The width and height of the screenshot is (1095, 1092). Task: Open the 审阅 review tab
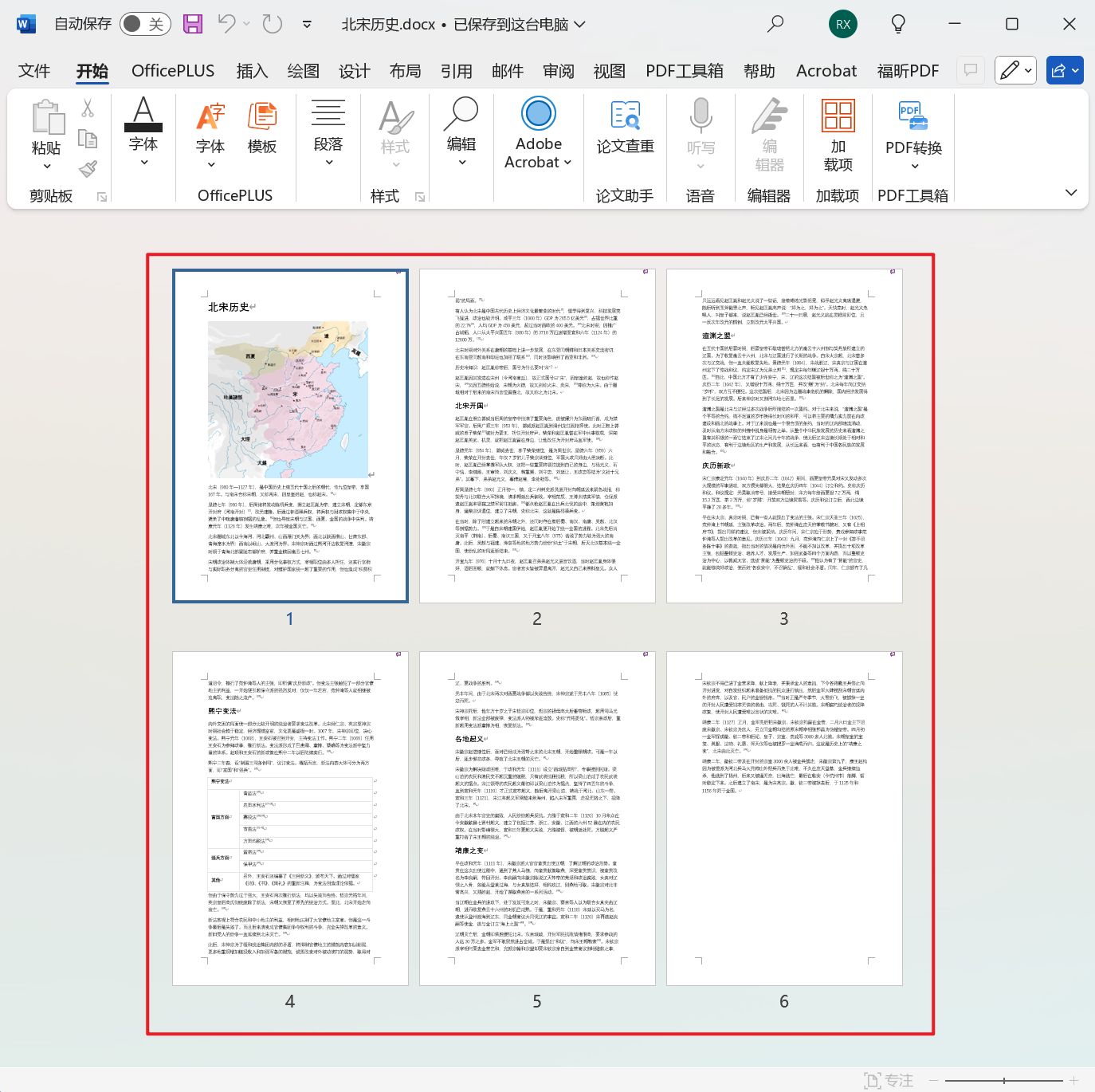(x=558, y=71)
